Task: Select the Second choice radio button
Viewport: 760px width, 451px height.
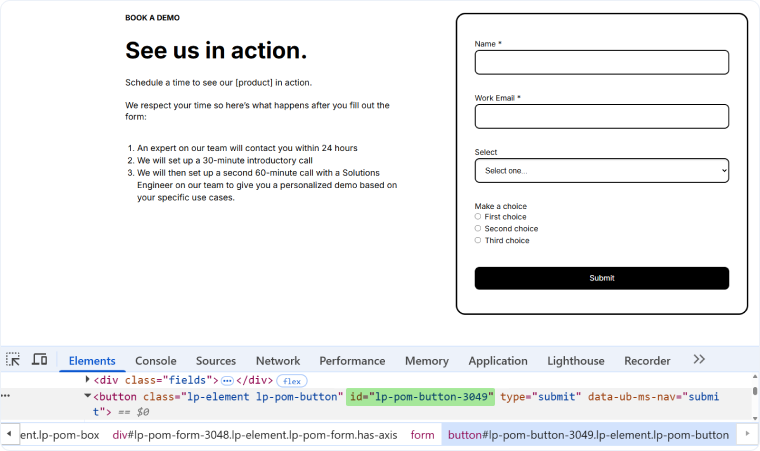Action: 478,228
